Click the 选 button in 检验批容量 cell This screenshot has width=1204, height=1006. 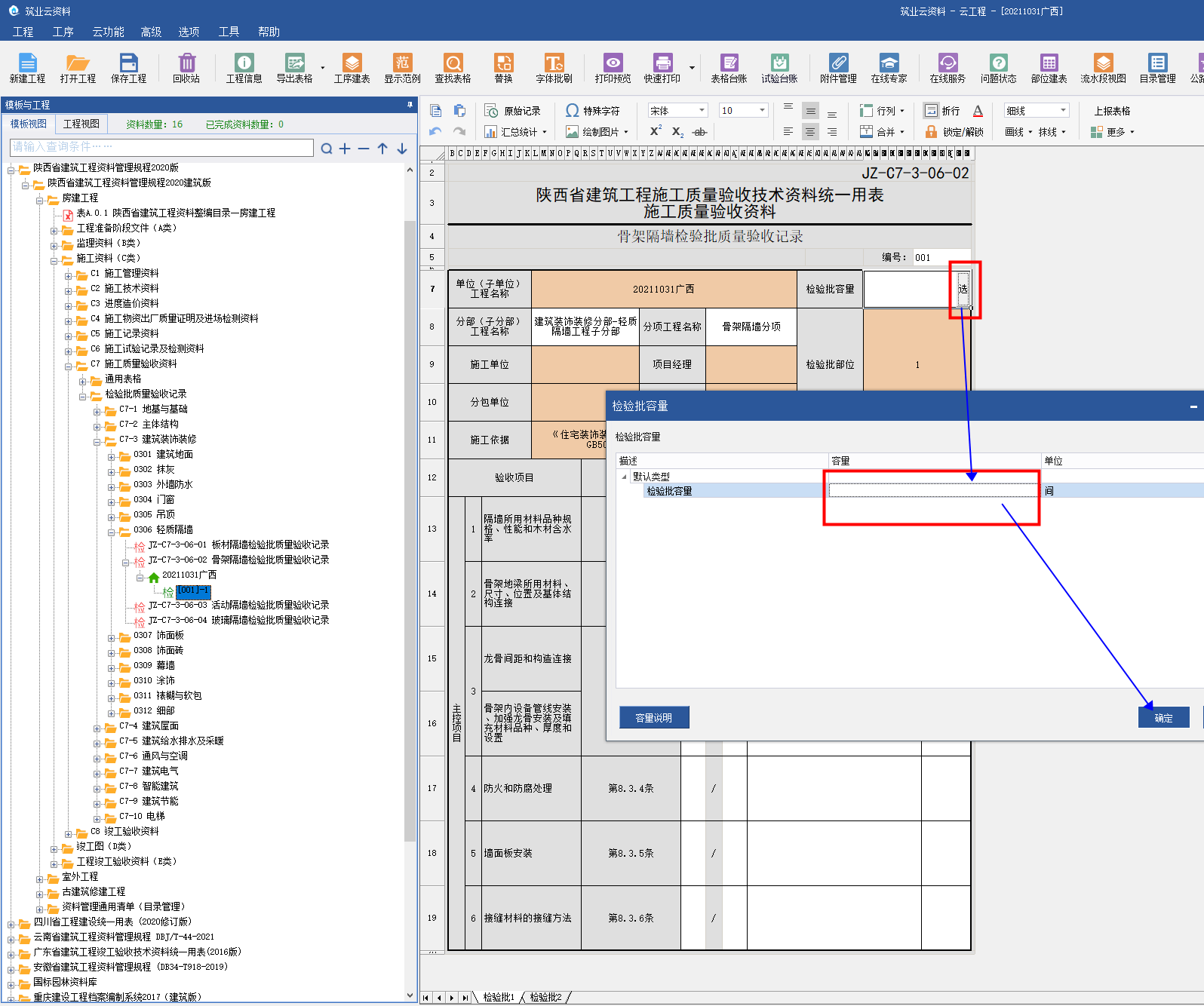click(963, 289)
